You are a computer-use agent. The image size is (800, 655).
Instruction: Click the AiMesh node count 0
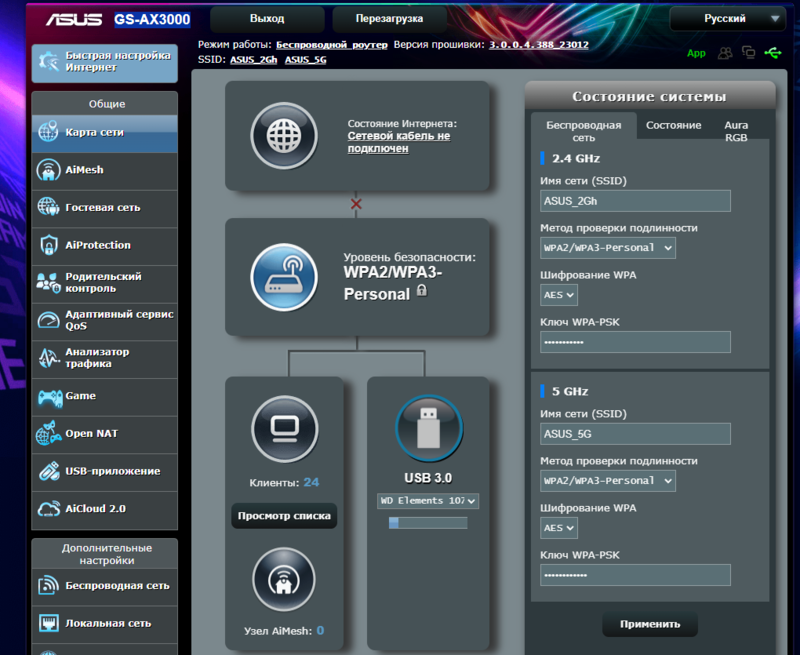(x=320, y=631)
